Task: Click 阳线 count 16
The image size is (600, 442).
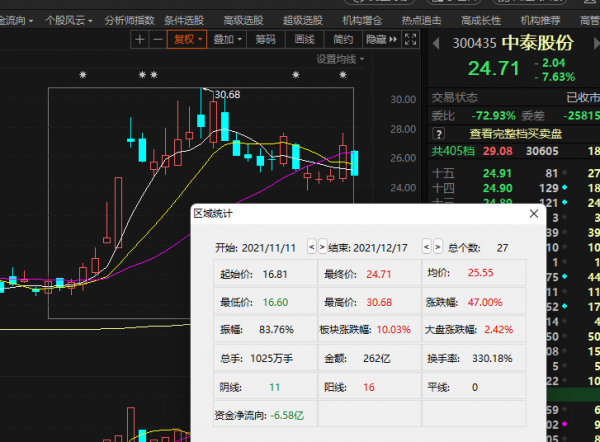Action: tap(369, 387)
